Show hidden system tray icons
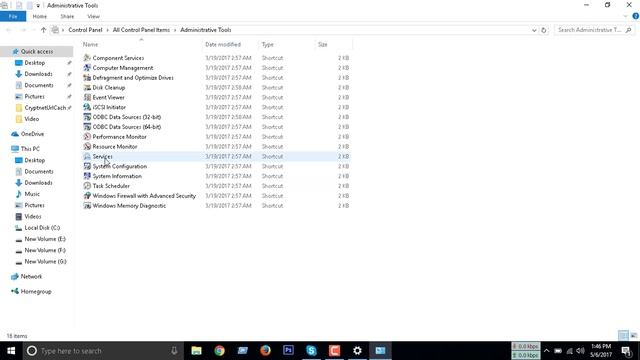 (547, 351)
